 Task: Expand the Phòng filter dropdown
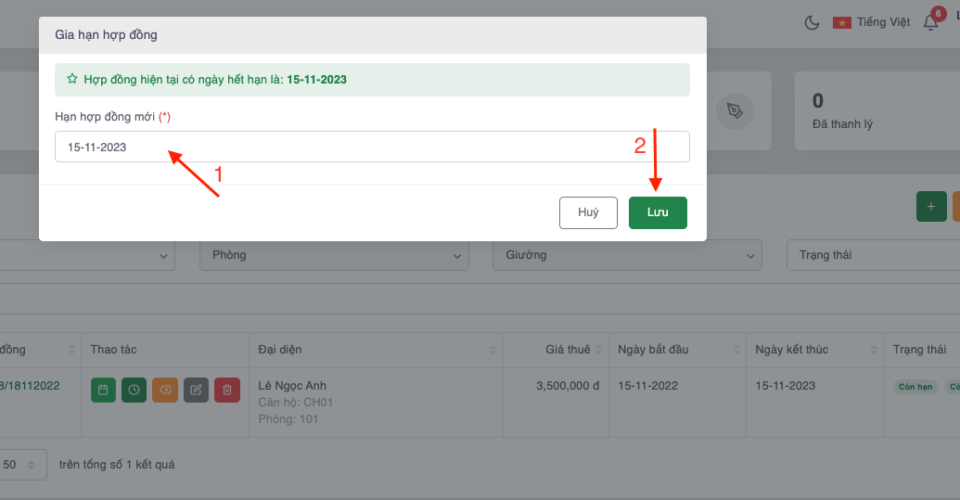coord(334,255)
